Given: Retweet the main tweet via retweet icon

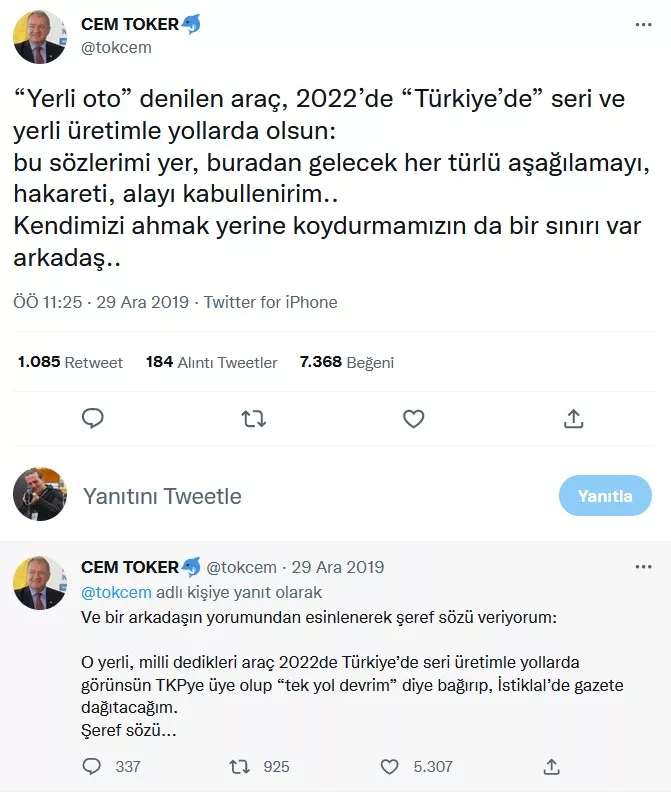Looking at the screenshot, I should click(253, 419).
